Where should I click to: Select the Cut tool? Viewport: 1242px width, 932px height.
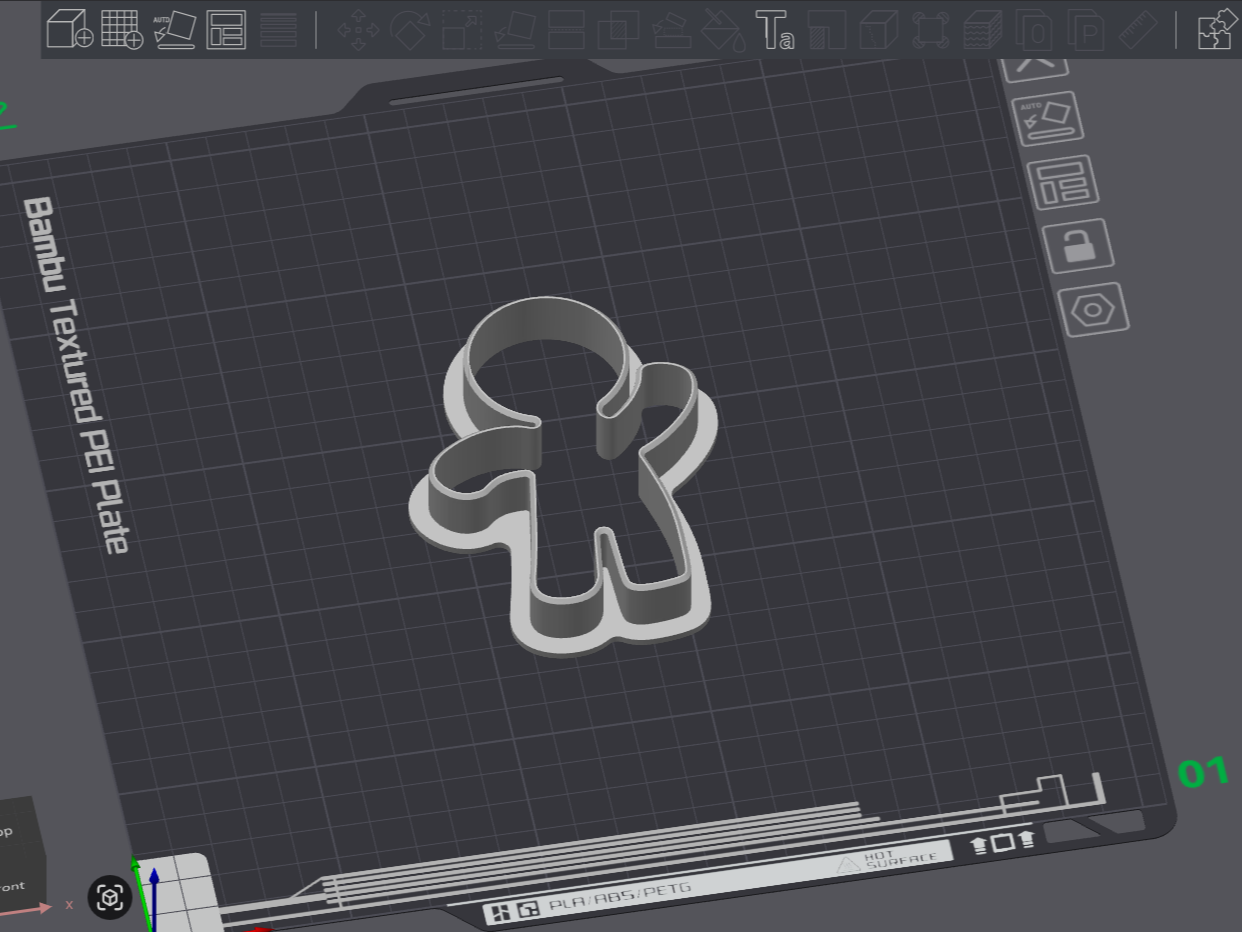(566, 29)
